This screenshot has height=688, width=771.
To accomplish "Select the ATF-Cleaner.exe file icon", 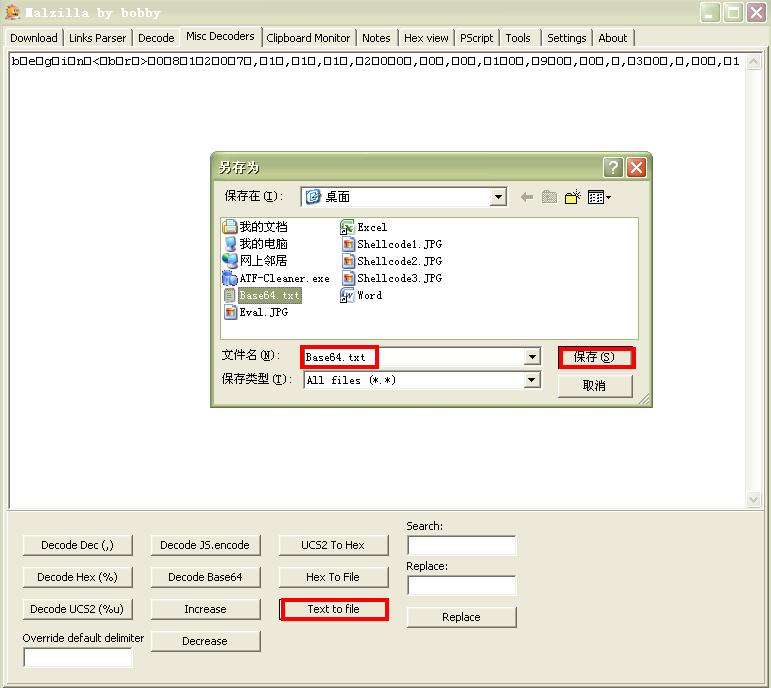I will [x=230, y=278].
